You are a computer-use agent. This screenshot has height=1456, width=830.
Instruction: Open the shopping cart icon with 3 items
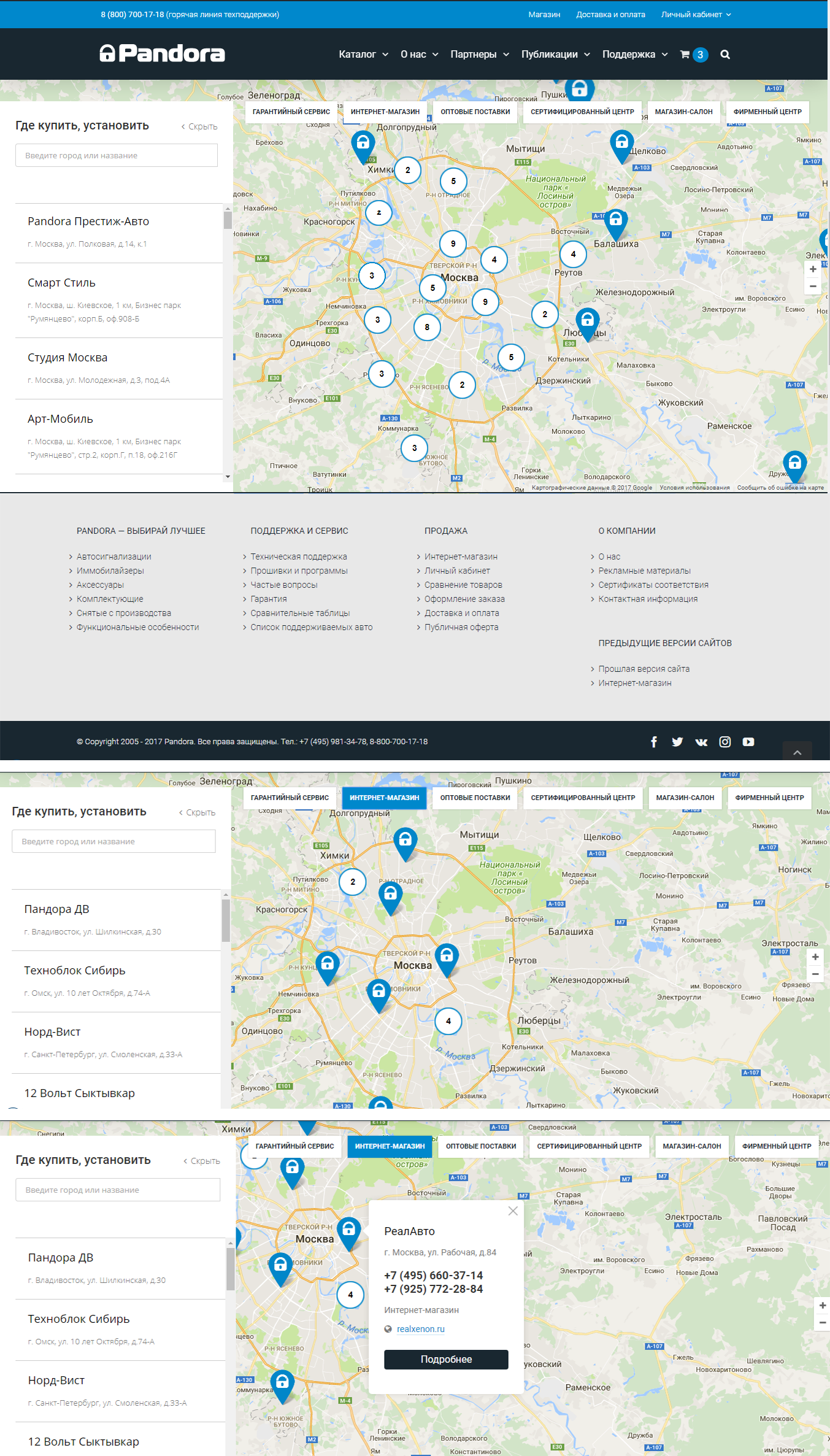tap(694, 55)
